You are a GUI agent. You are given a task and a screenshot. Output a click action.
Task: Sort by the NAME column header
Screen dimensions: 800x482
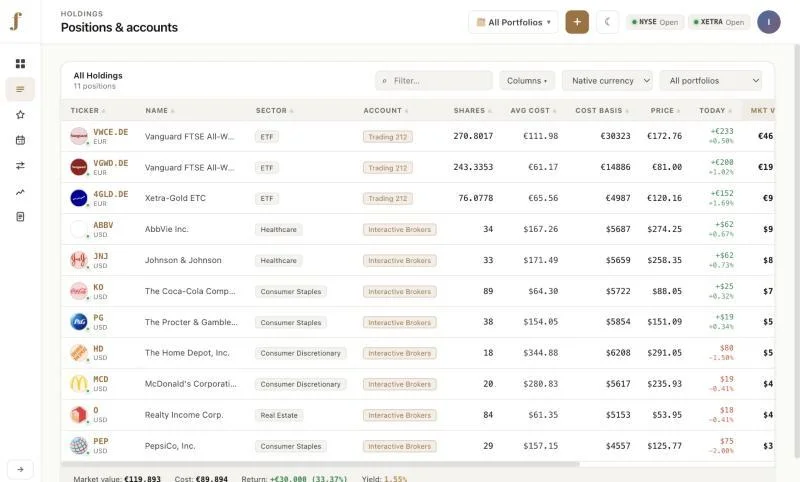(x=160, y=110)
